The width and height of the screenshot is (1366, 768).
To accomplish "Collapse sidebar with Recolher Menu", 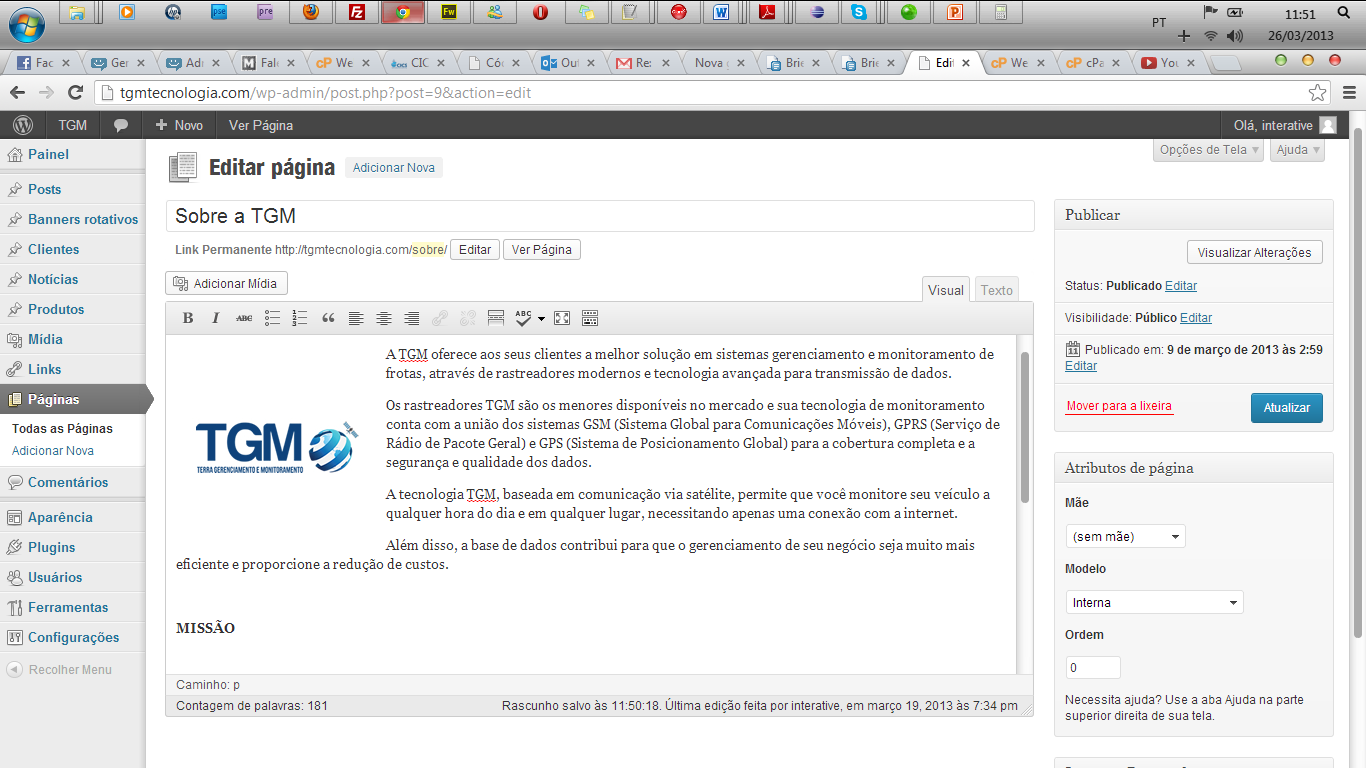I will coord(60,670).
